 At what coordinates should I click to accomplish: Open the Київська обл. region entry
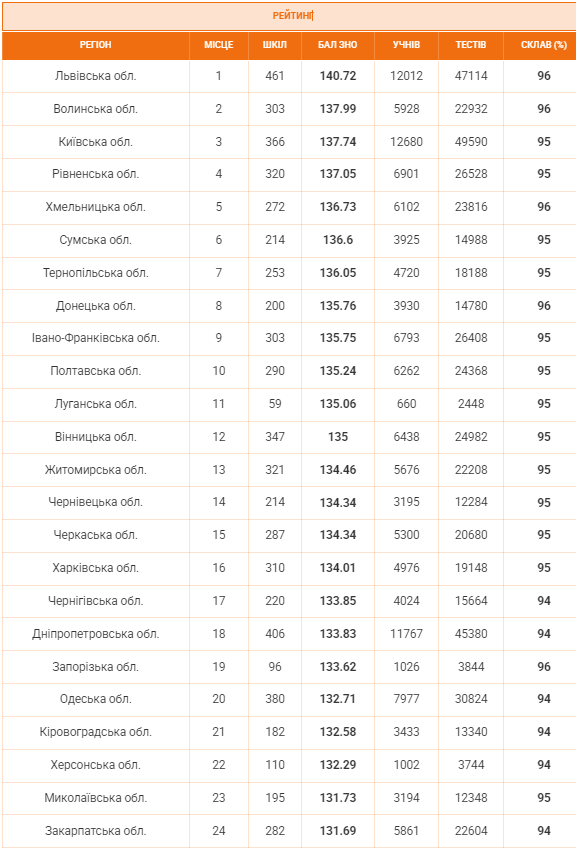[95, 142]
